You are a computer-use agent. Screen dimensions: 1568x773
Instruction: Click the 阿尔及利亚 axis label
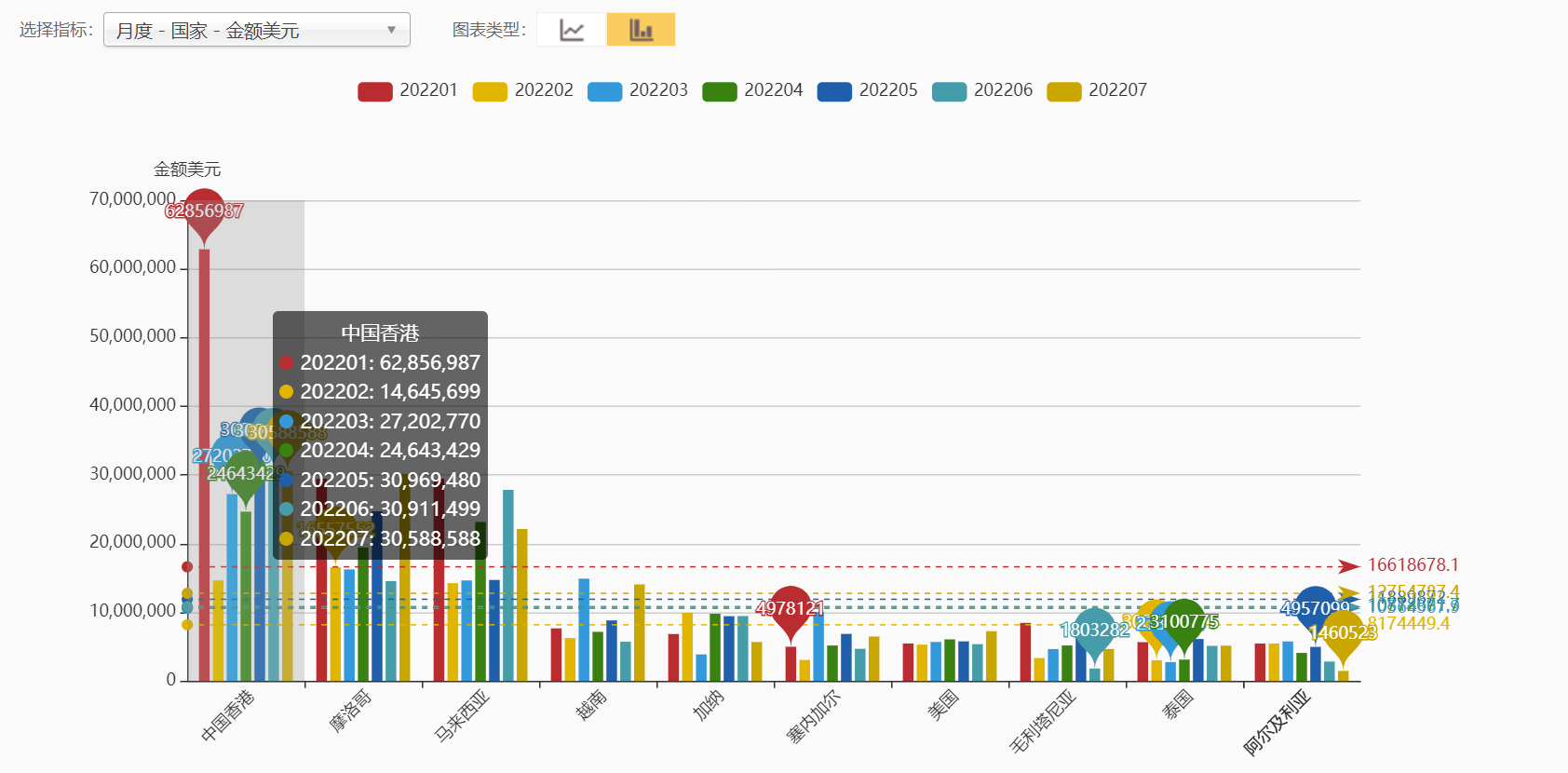[1277, 723]
